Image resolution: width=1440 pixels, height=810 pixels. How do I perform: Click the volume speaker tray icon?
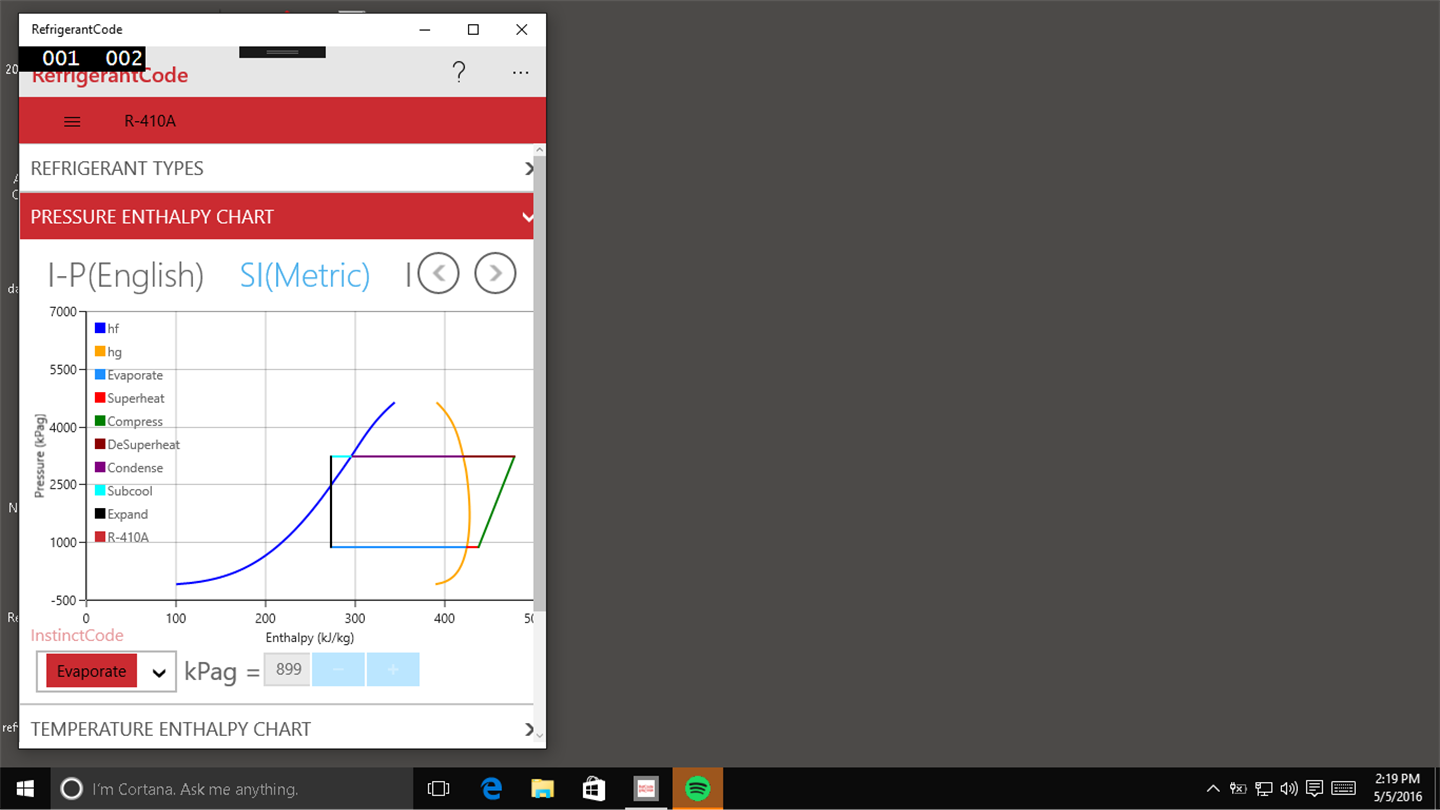pyautogui.click(x=1289, y=789)
